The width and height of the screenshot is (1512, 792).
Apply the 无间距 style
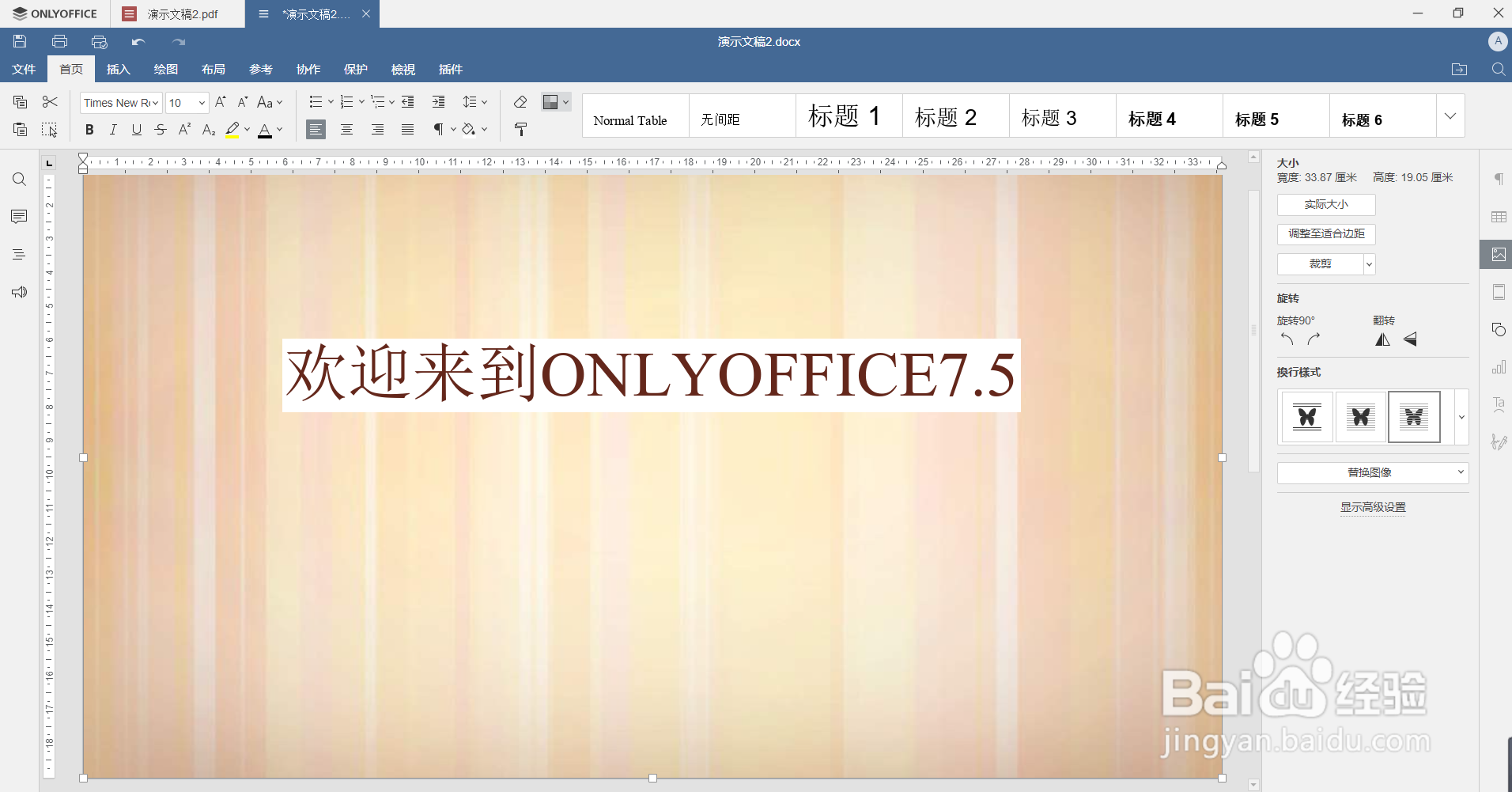(x=742, y=116)
